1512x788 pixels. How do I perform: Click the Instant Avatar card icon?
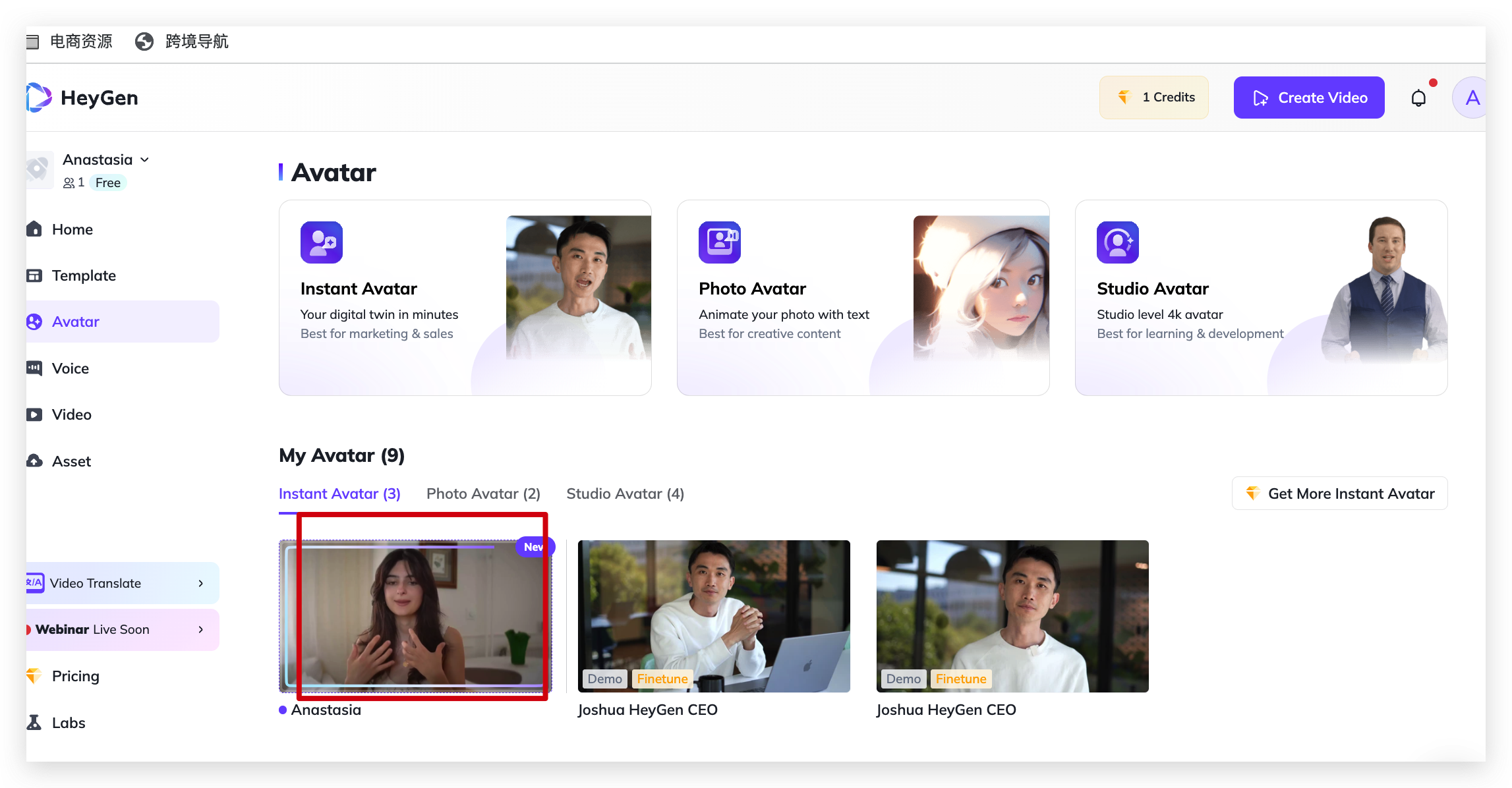(x=322, y=242)
